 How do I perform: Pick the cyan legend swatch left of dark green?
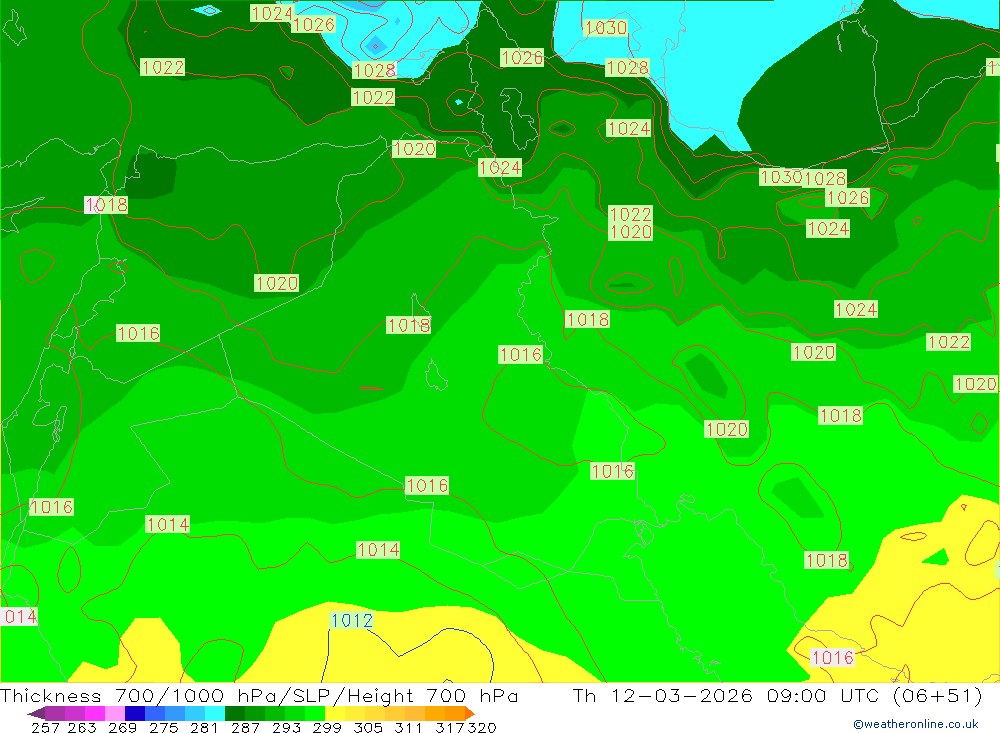215,713
